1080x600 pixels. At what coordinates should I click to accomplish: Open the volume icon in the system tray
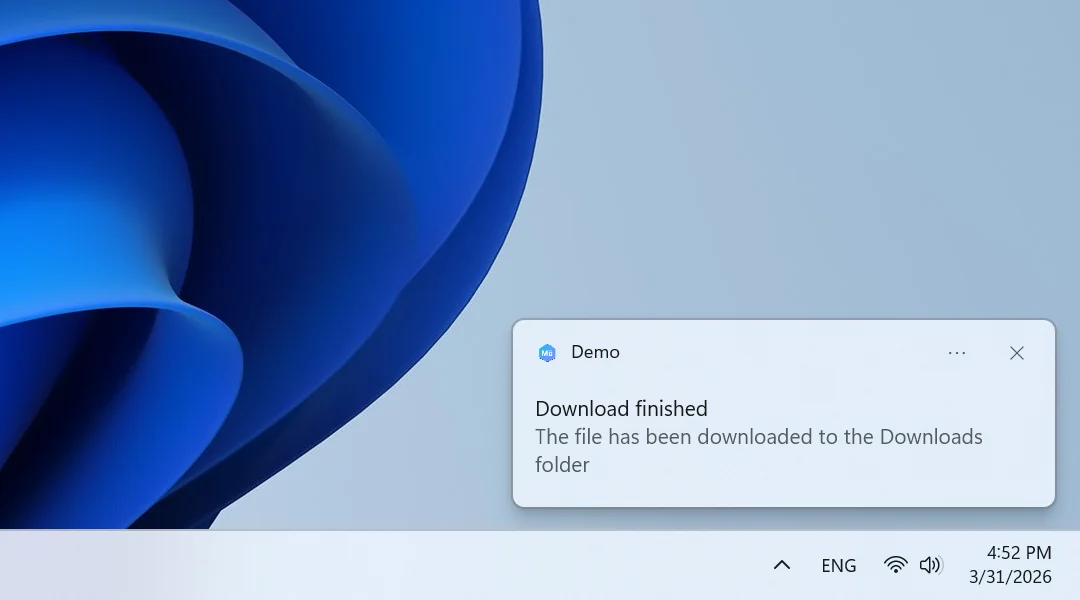pyautogui.click(x=931, y=564)
